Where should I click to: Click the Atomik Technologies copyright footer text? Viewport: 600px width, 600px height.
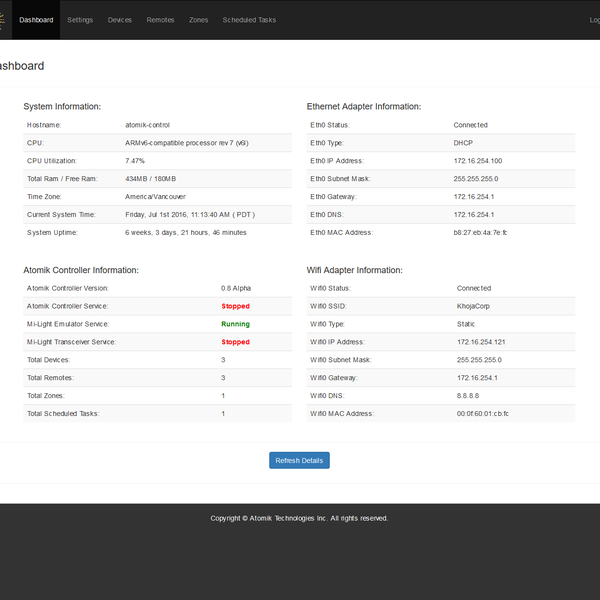point(299,518)
